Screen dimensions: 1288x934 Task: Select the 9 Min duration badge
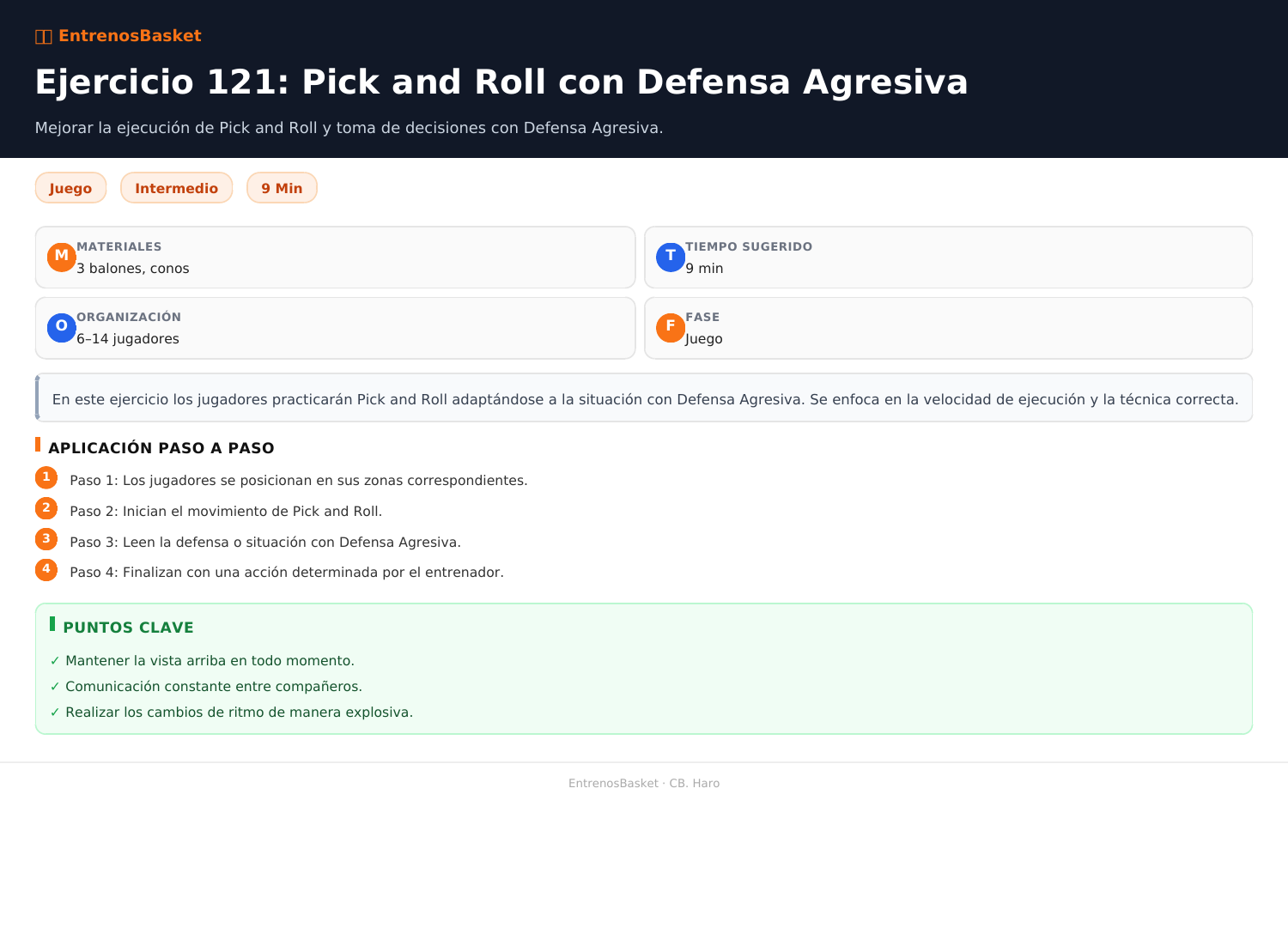tap(282, 188)
